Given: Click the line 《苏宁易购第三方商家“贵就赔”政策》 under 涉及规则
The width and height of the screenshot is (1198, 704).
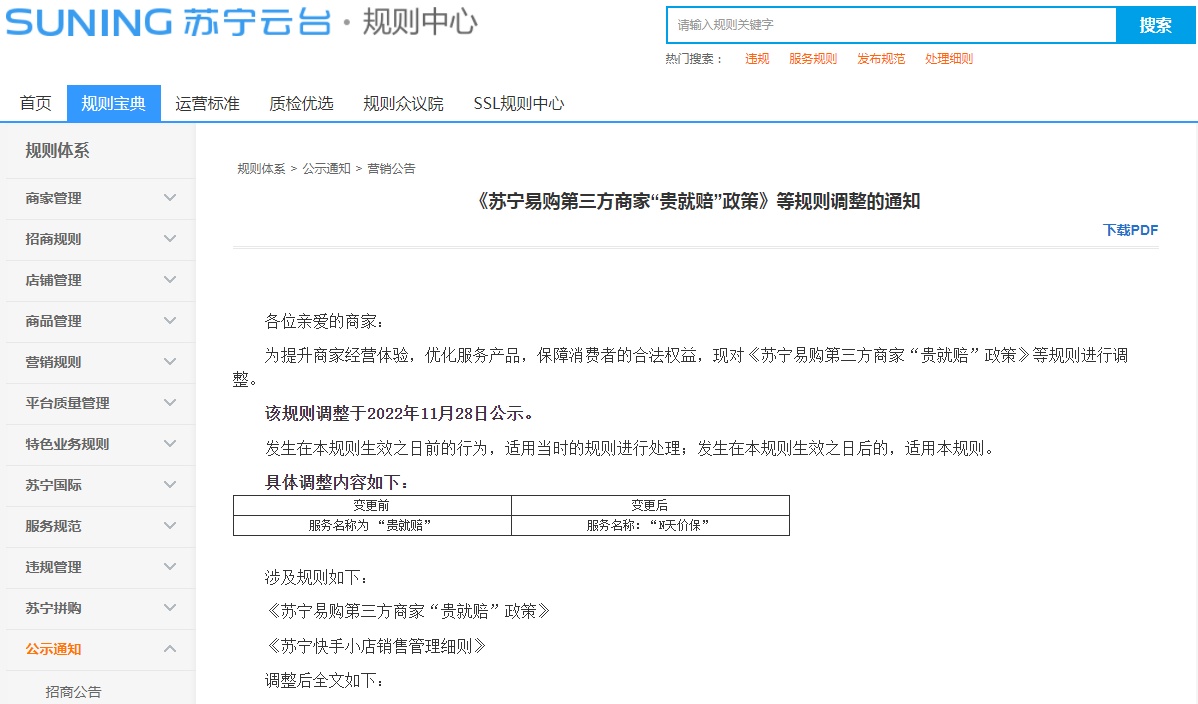Looking at the screenshot, I should point(407,611).
